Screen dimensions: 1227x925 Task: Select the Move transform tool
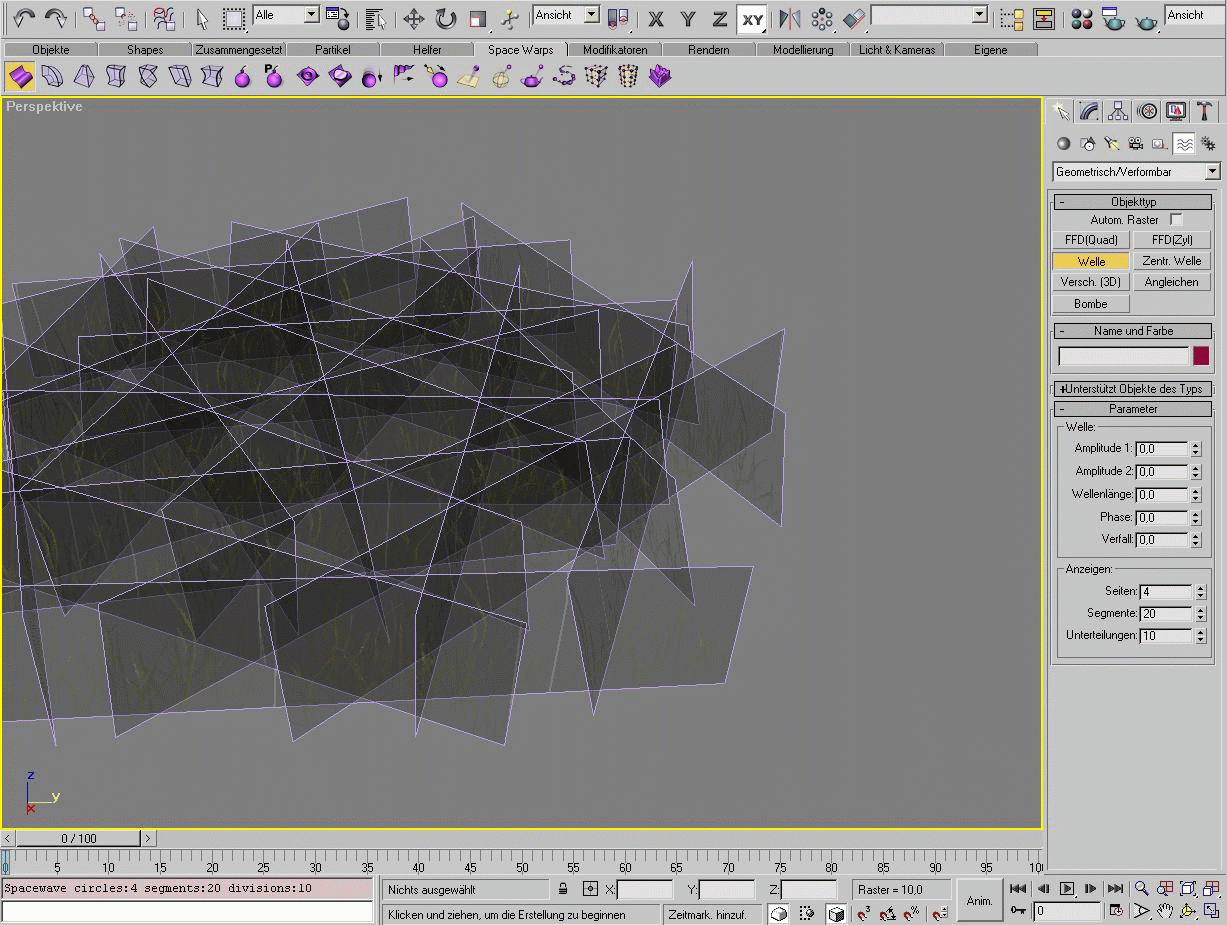click(x=413, y=18)
